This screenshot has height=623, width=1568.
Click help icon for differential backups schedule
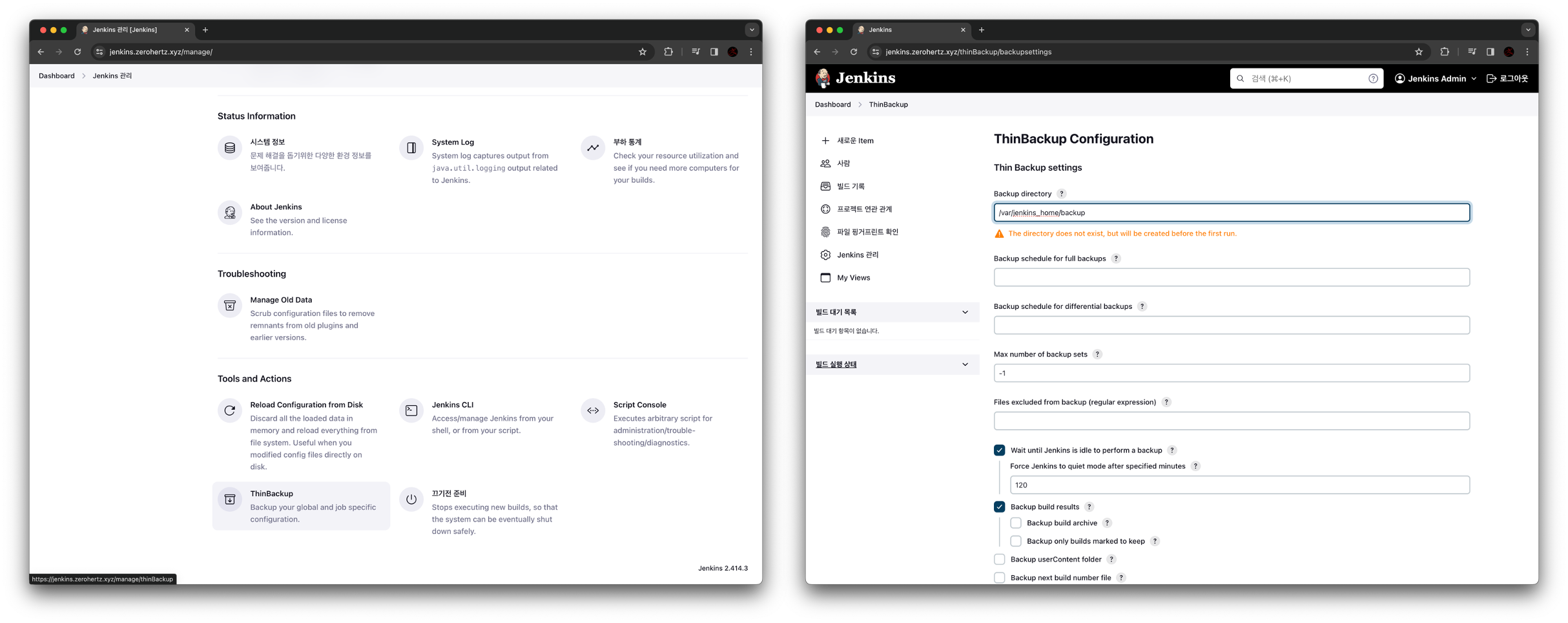pos(1142,306)
